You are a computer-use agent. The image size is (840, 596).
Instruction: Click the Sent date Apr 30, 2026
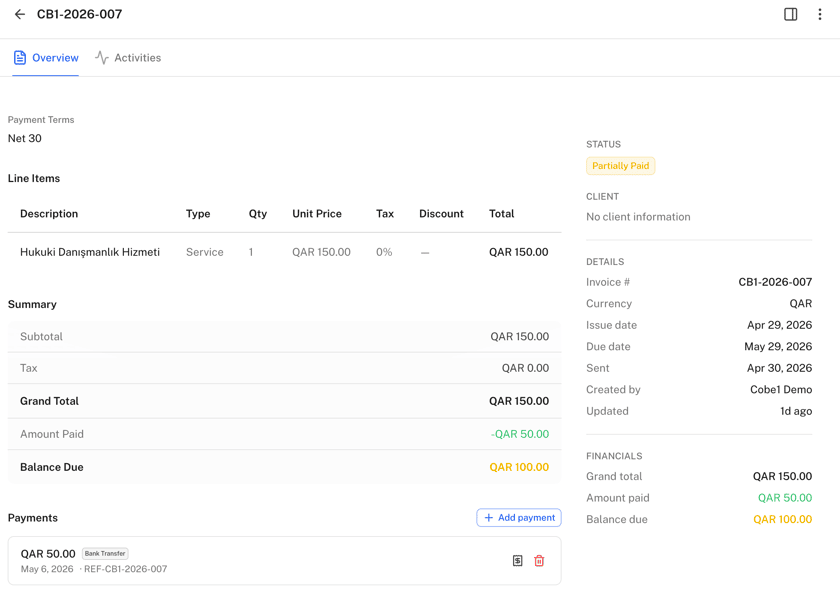pyautogui.click(x=779, y=368)
